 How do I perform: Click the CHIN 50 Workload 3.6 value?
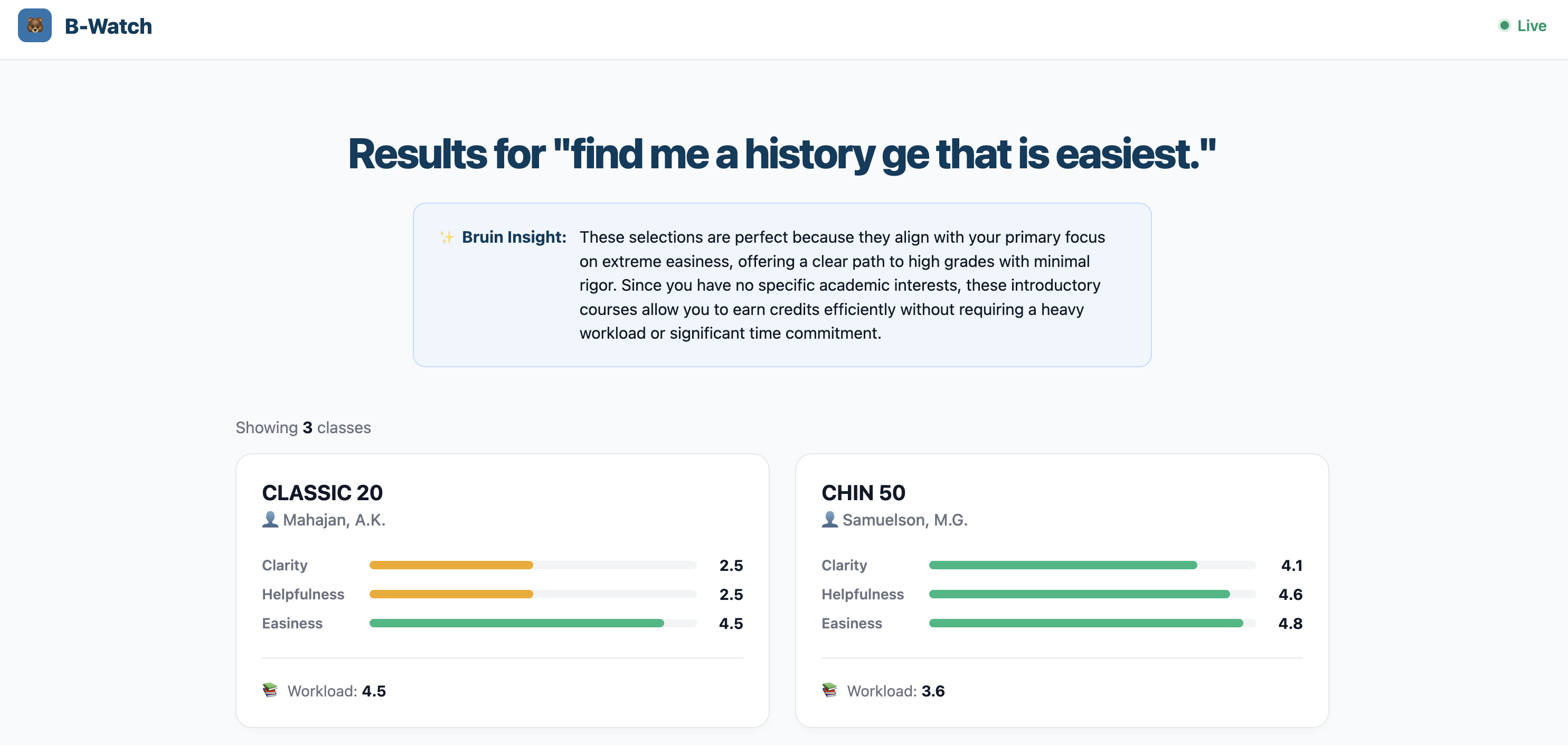tap(932, 691)
